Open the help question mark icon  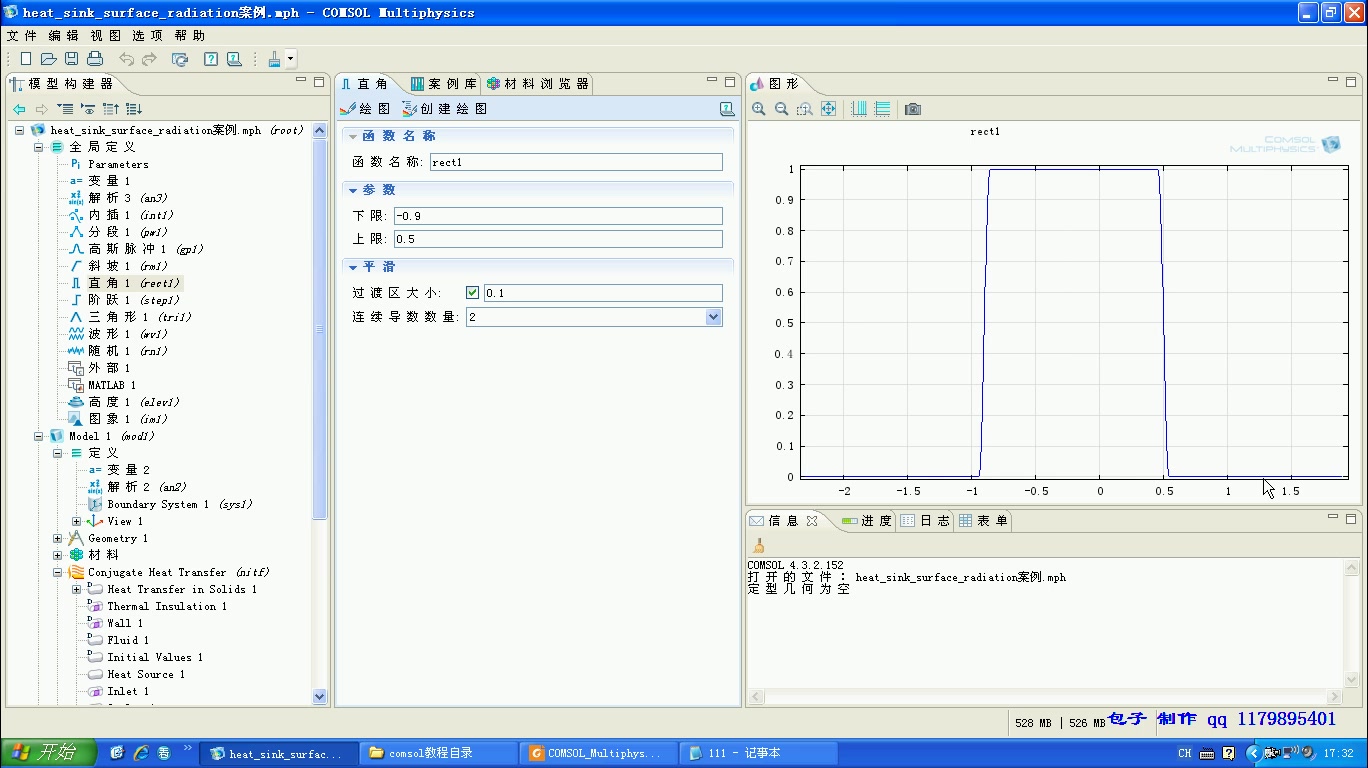coord(211,59)
